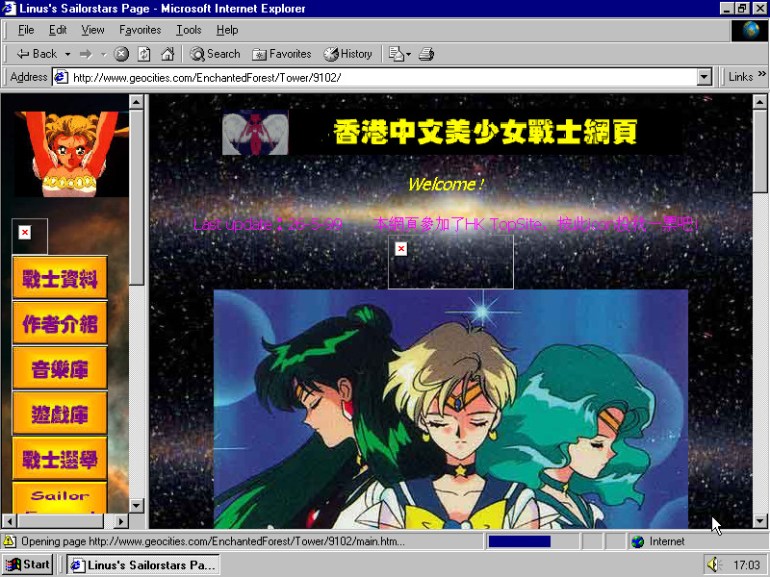
Task: Click the sidebar vertical scroll thumb
Action: [x=136, y=197]
